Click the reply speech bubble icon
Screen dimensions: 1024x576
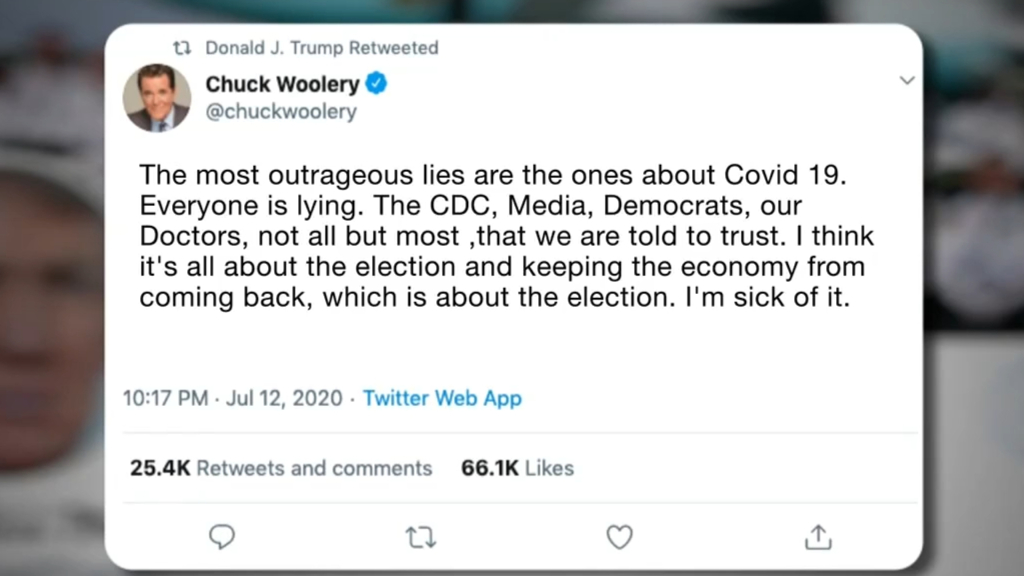pyautogui.click(x=221, y=537)
